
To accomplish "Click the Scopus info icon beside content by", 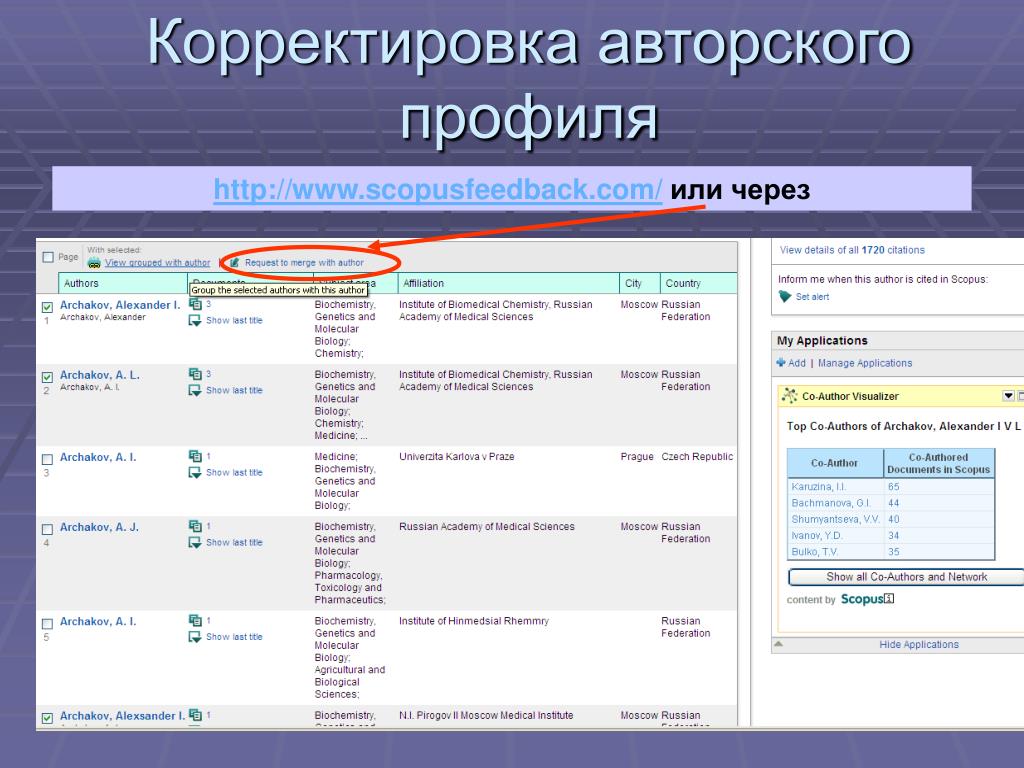I will 889,599.
